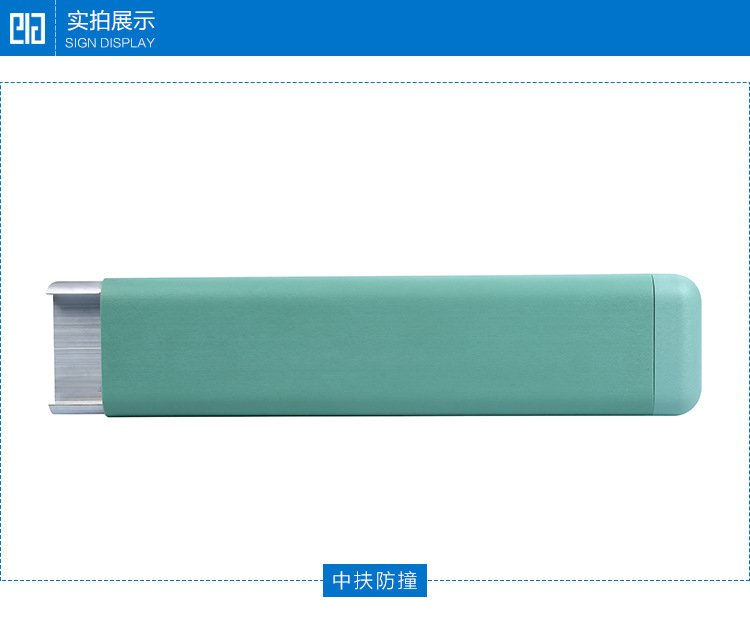Click white space above the green handrail

click(x=375, y=179)
